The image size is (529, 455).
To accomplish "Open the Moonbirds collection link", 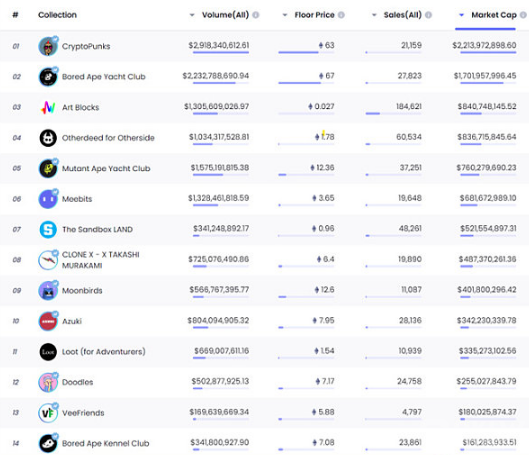I will 82,290.
